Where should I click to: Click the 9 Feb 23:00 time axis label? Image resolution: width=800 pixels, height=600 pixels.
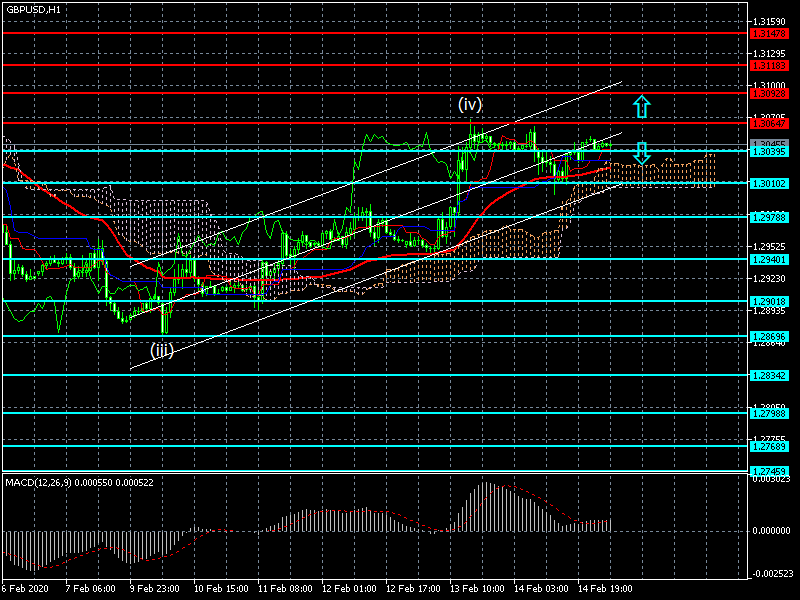tap(155, 588)
